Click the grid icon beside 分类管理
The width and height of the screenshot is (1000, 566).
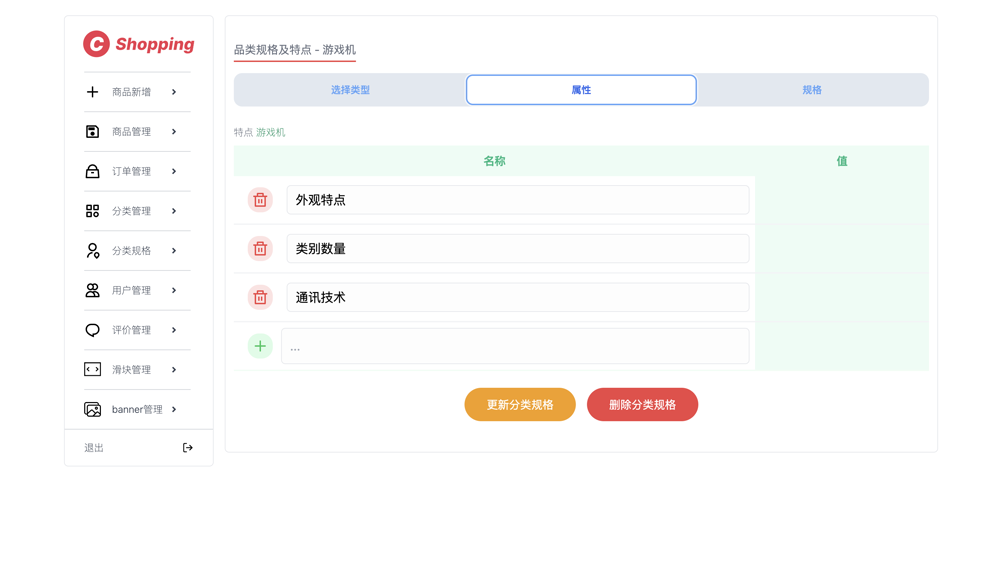tap(92, 211)
